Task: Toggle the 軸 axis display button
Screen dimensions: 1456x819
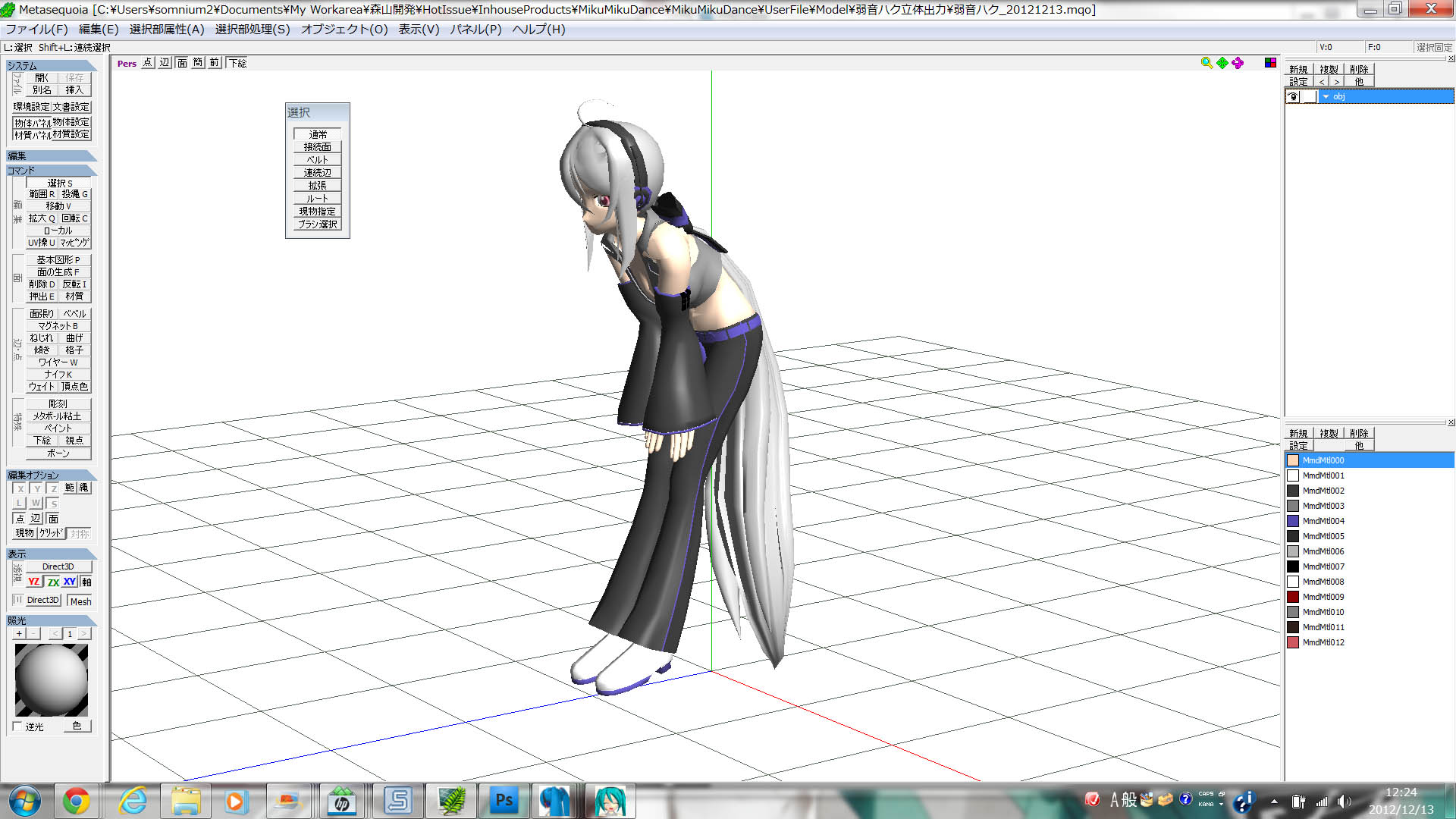Action: pyautogui.click(x=86, y=582)
